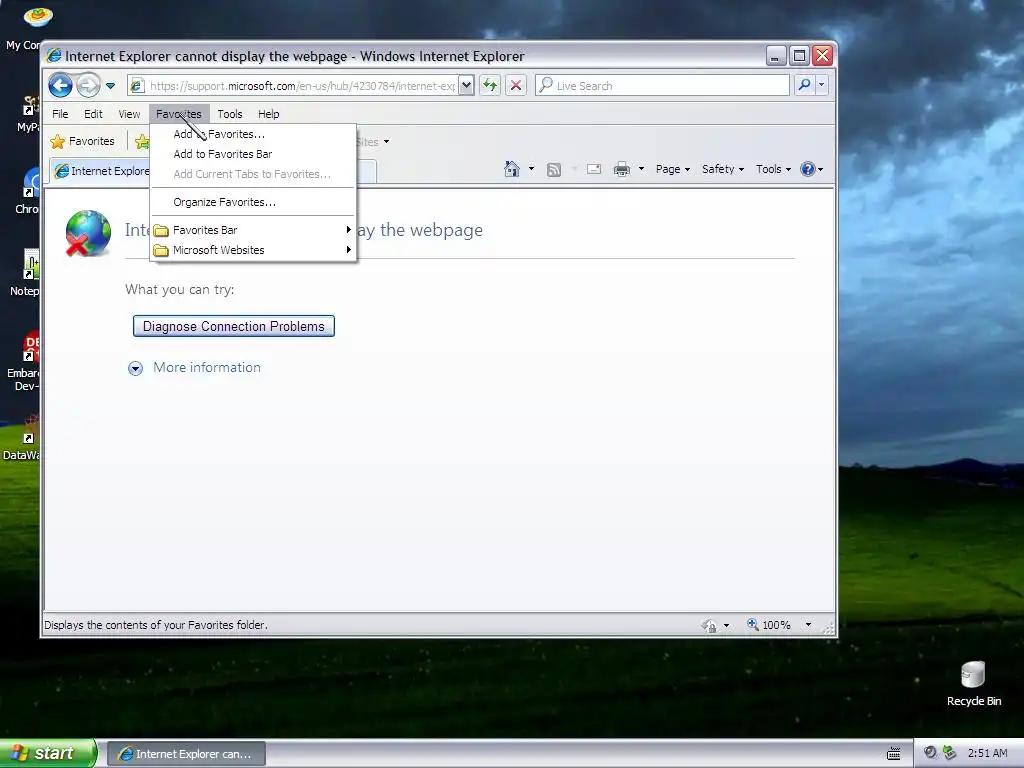1024x768 pixels.
Task: Run search with the magnifier button
Action: coord(805,86)
